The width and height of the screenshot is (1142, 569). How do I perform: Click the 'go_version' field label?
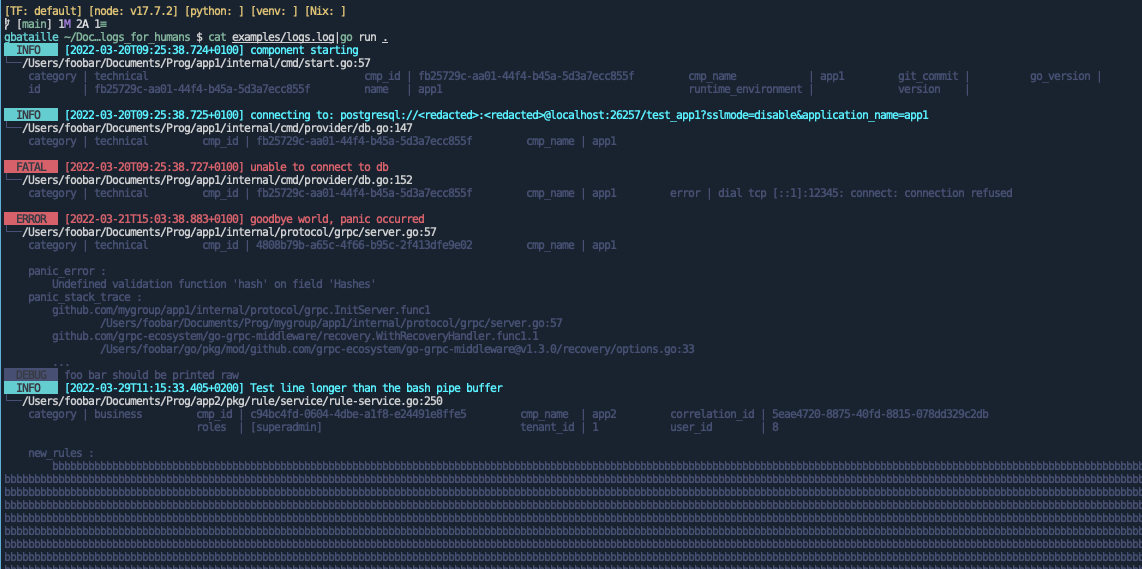1060,76
